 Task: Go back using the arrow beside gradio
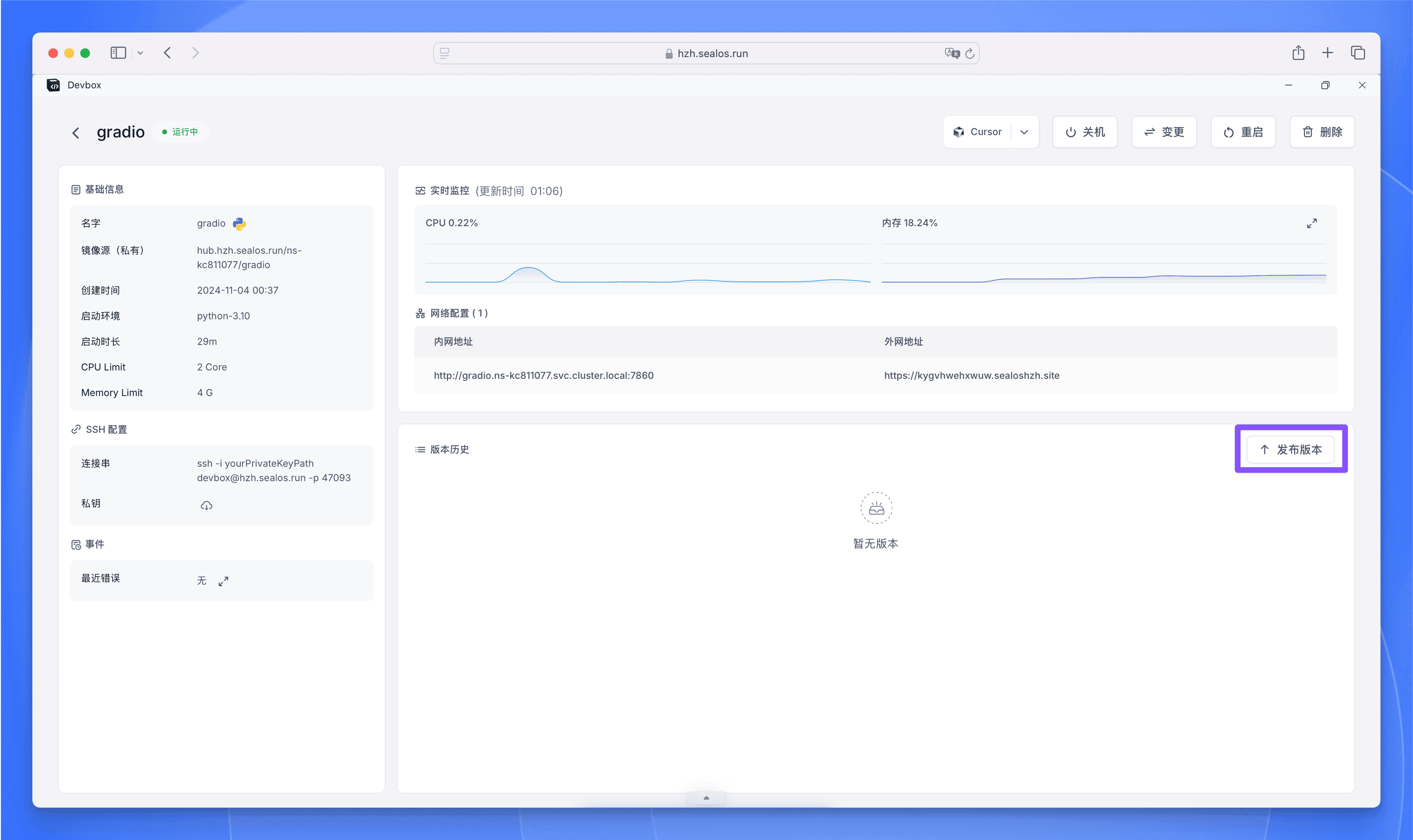[76, 133]
